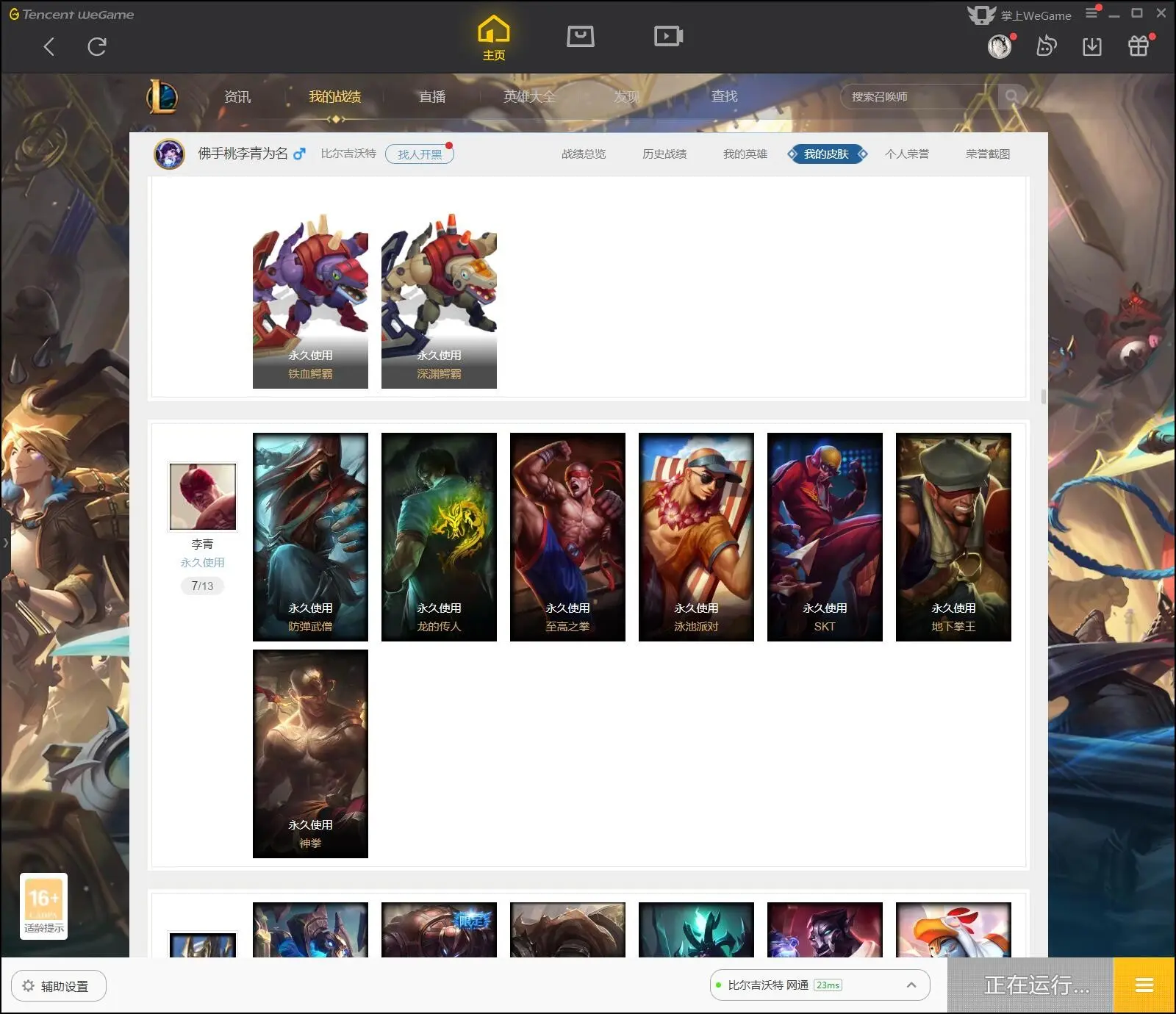Select the 防弹武僧 skin card
This screenshot has height=1014, width=1176.
click(310, 537)
